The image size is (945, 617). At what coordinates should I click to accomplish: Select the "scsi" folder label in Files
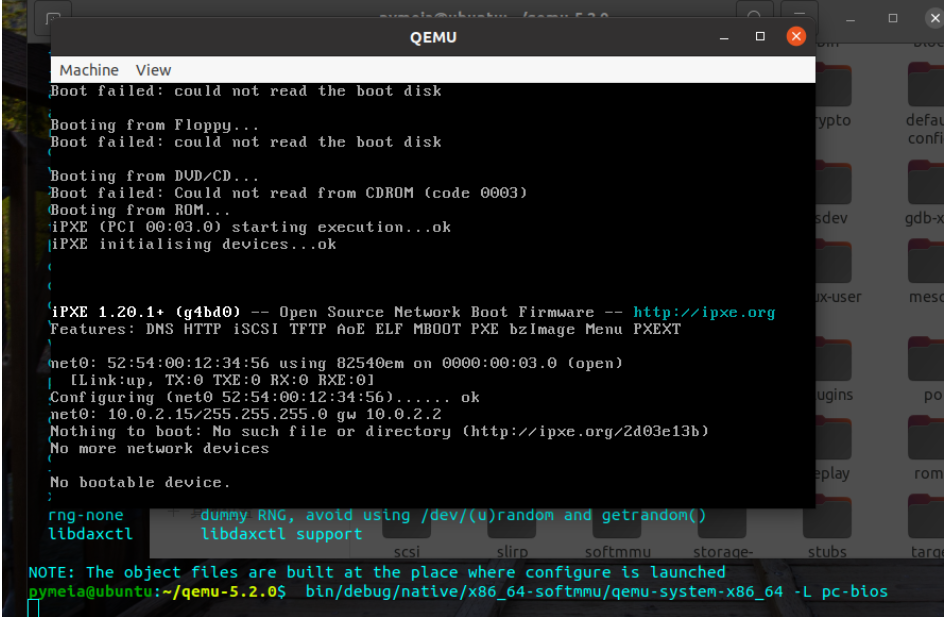pos(407,552)
